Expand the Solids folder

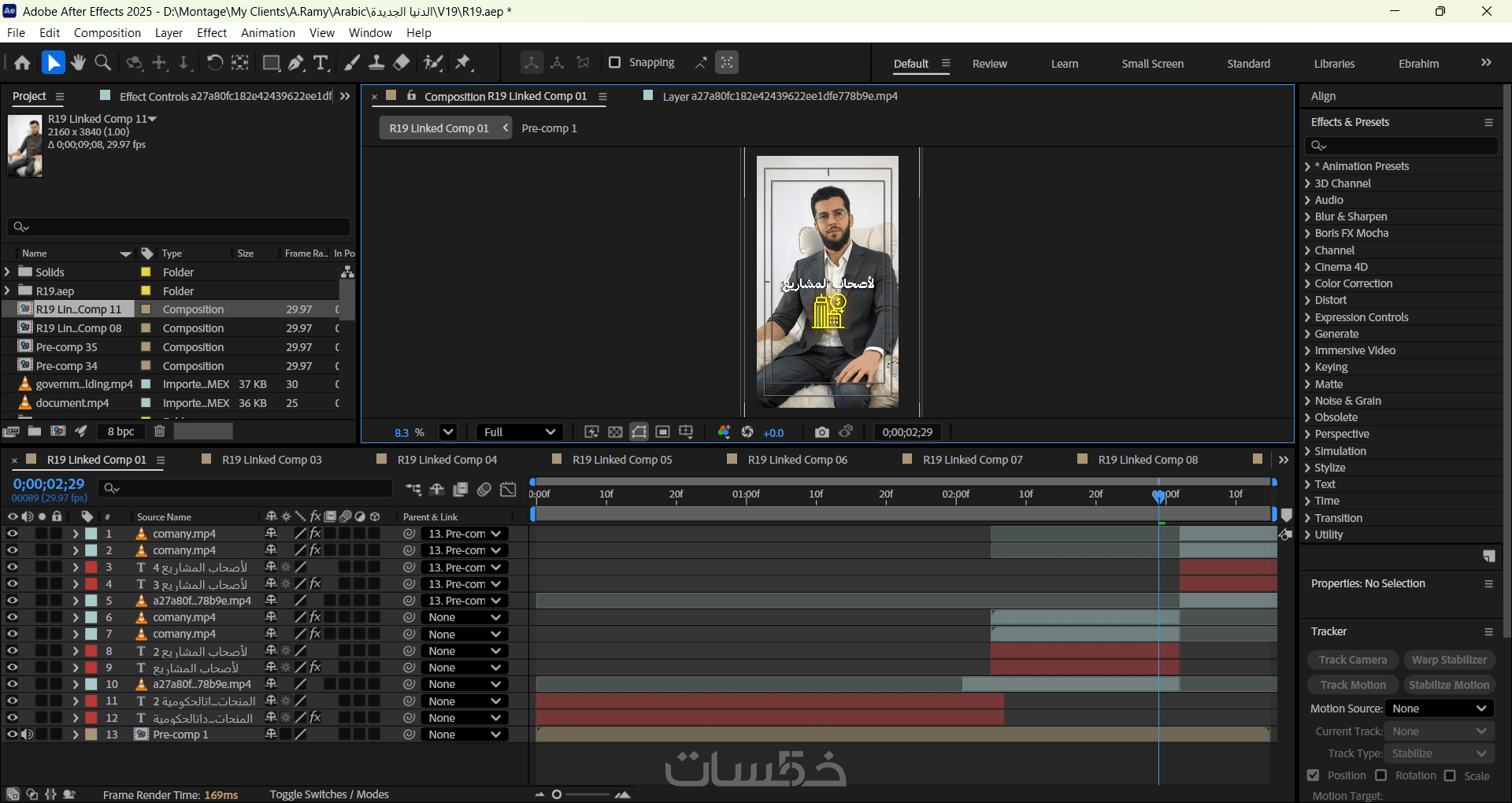[x=7, y=272]
